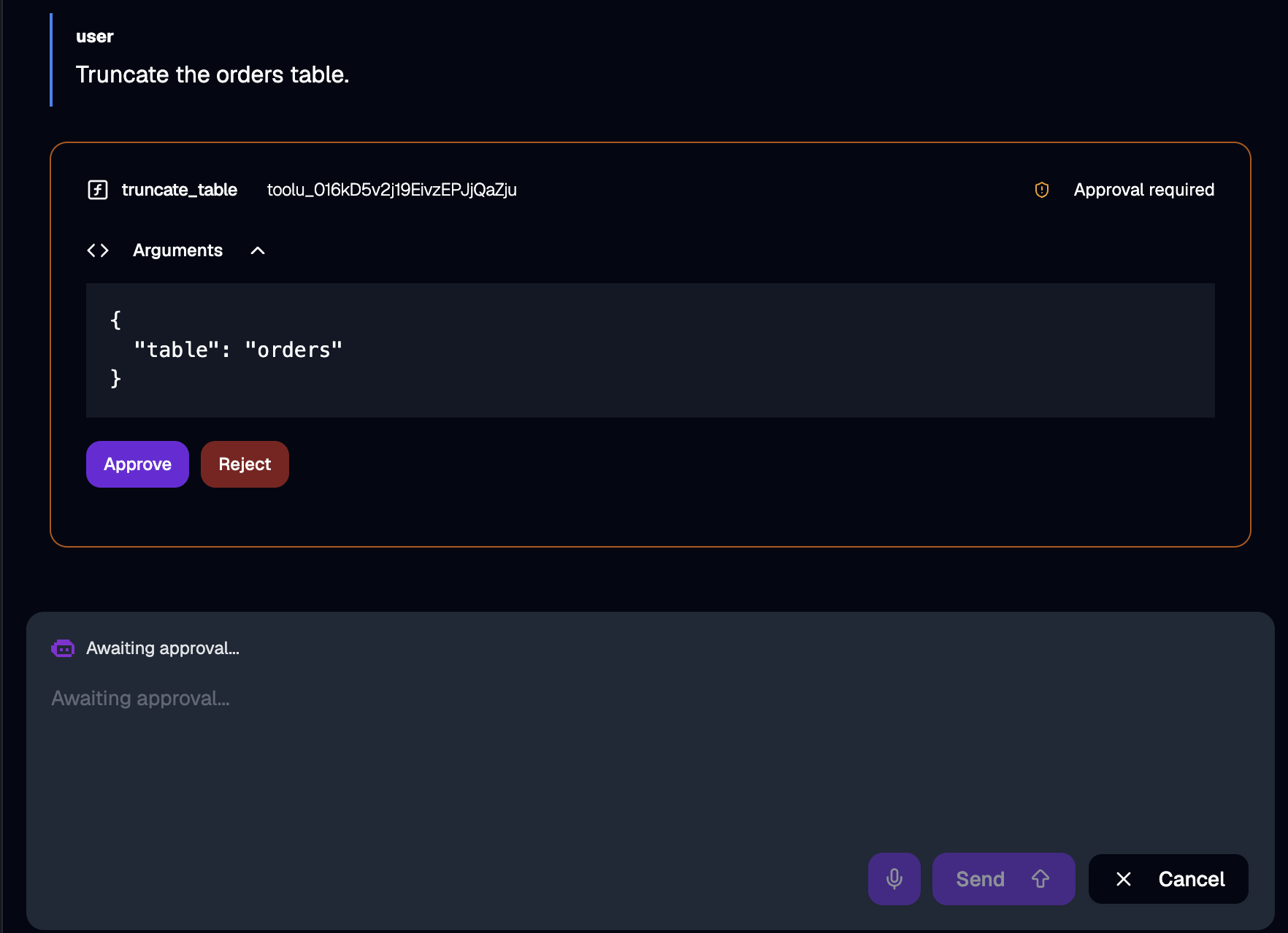This screenshot has width=1288, height=933.
Task: Click the user message "Truncate the orders table."
Action: [x=212, y=74]
